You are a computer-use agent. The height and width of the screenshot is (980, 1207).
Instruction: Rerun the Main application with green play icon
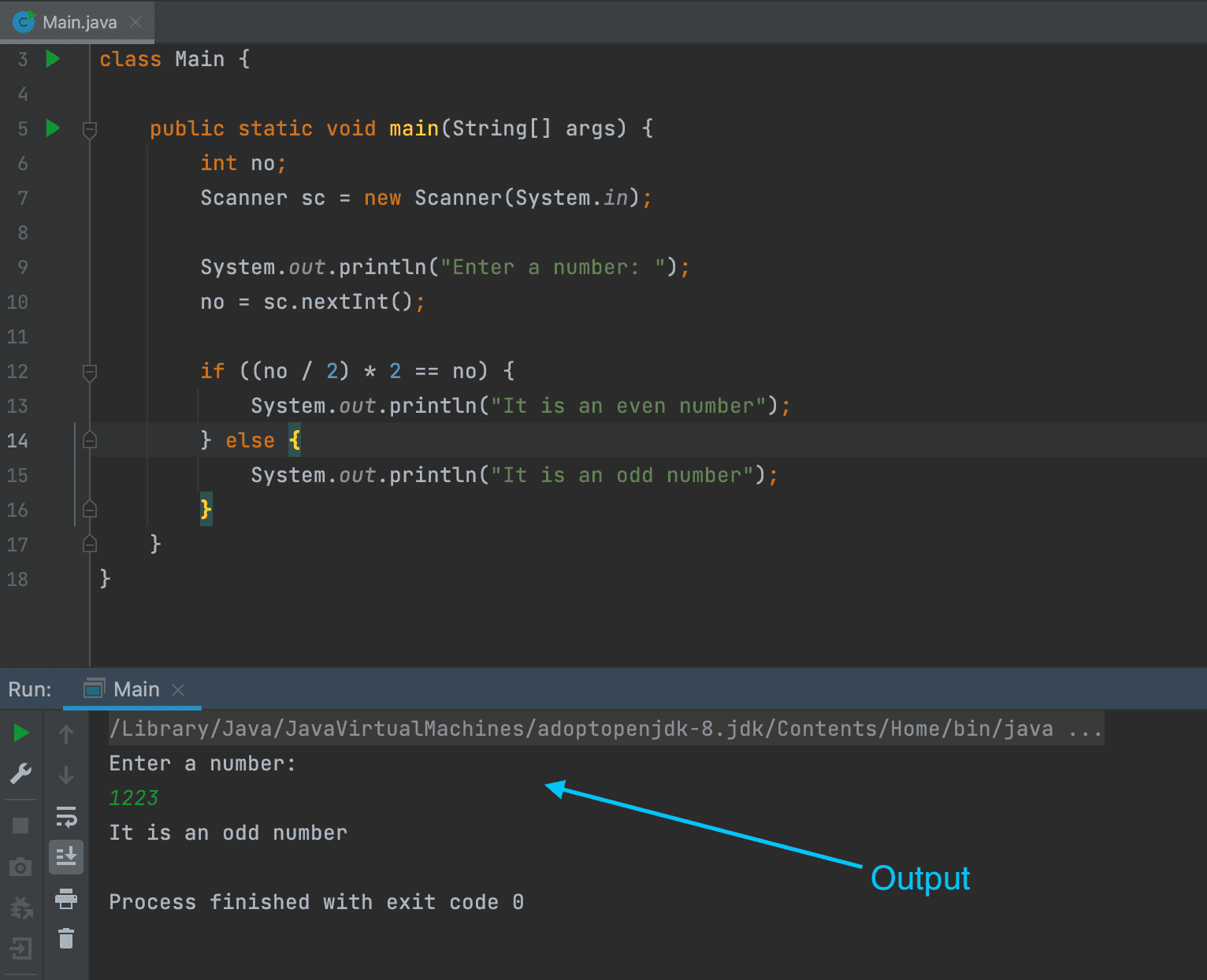pos(20,733)
